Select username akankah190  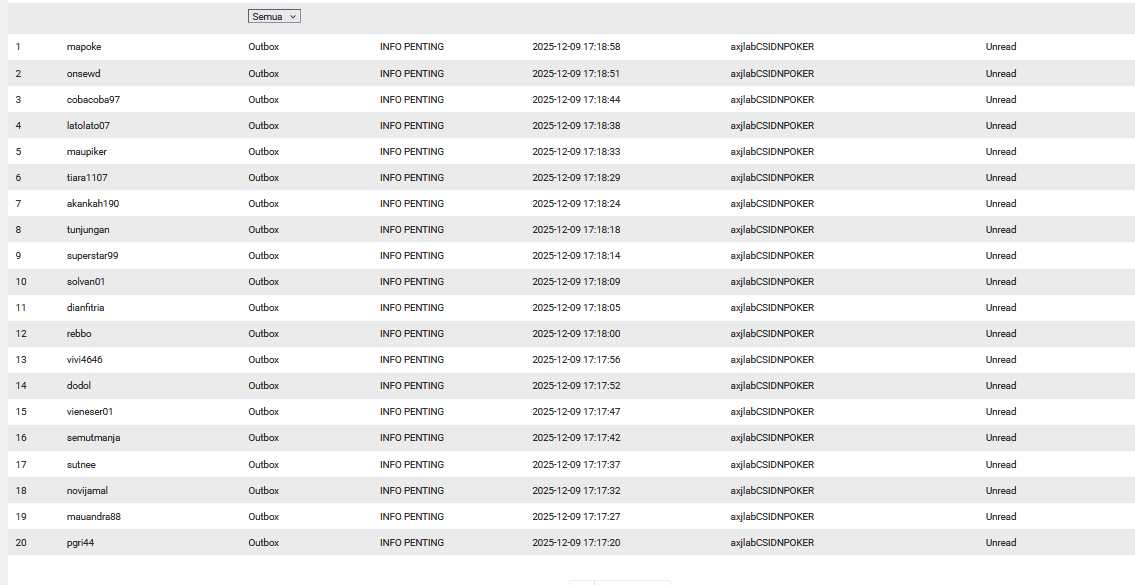pyautogui.click(x=93, y=204)
